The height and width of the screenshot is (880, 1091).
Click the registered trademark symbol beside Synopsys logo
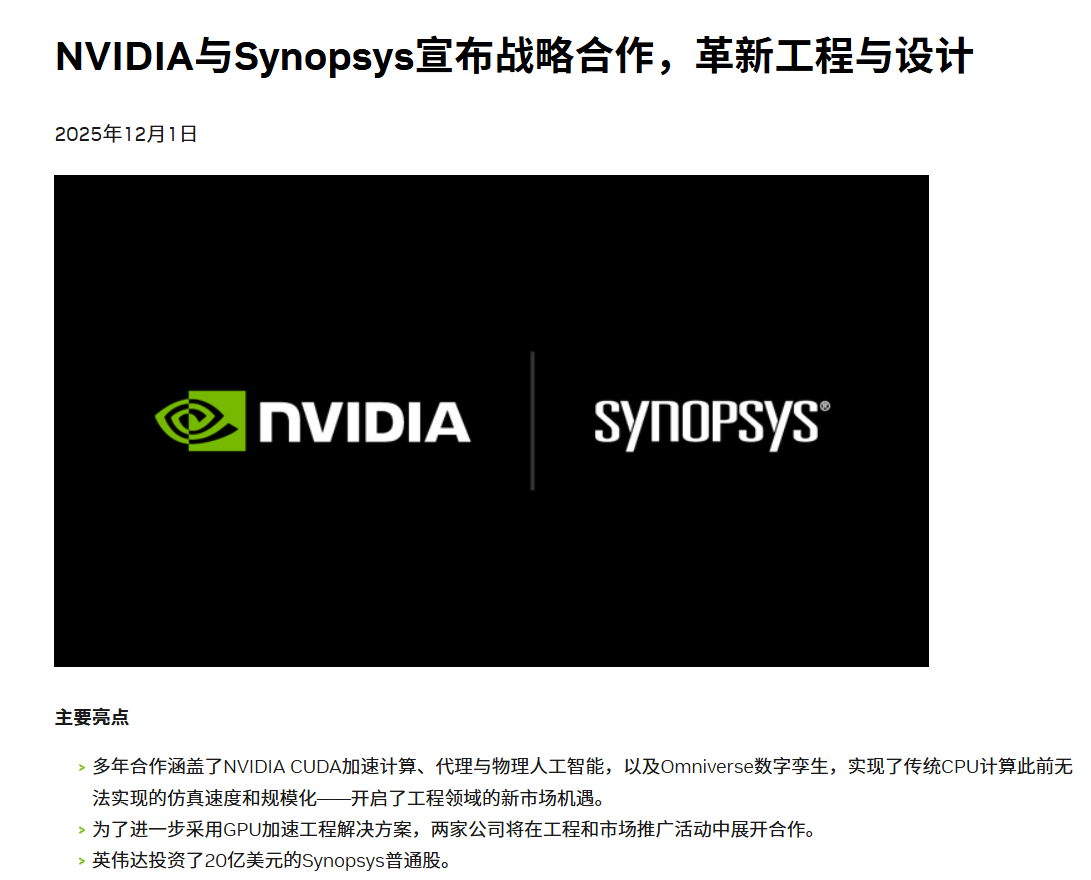point(825,406)
